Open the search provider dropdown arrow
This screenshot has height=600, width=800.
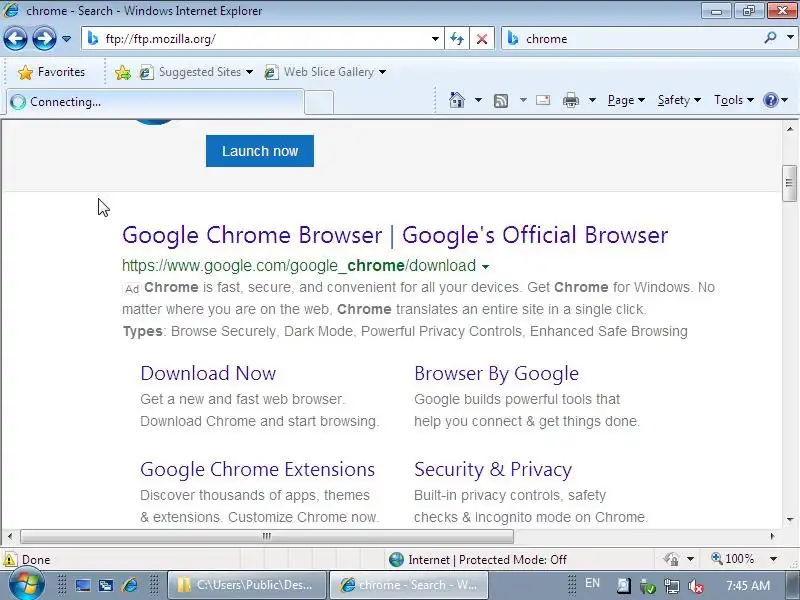pyautogui.click(x=790, y=37)
